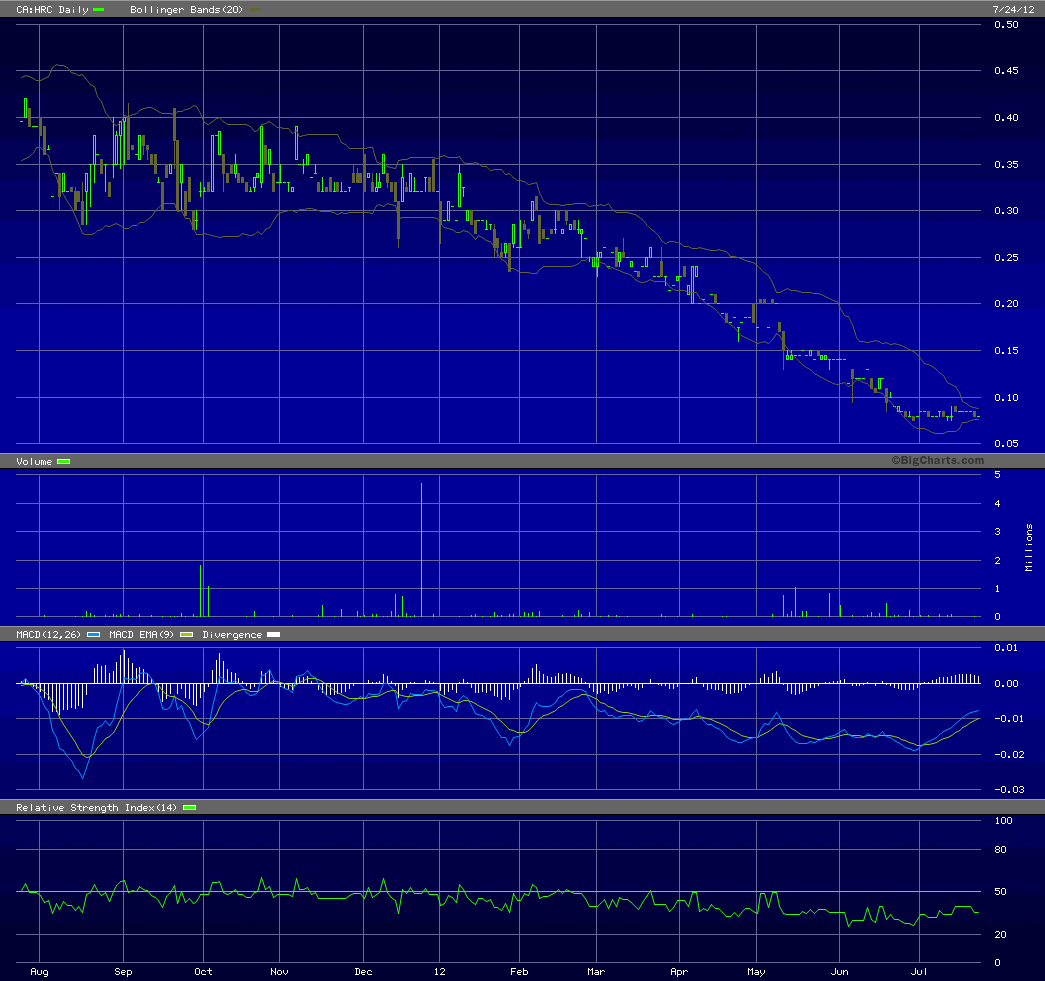1045x981 pixels.
Task: Click the green CA:HRC Daily legend swatch
Action: coord(99,9)
